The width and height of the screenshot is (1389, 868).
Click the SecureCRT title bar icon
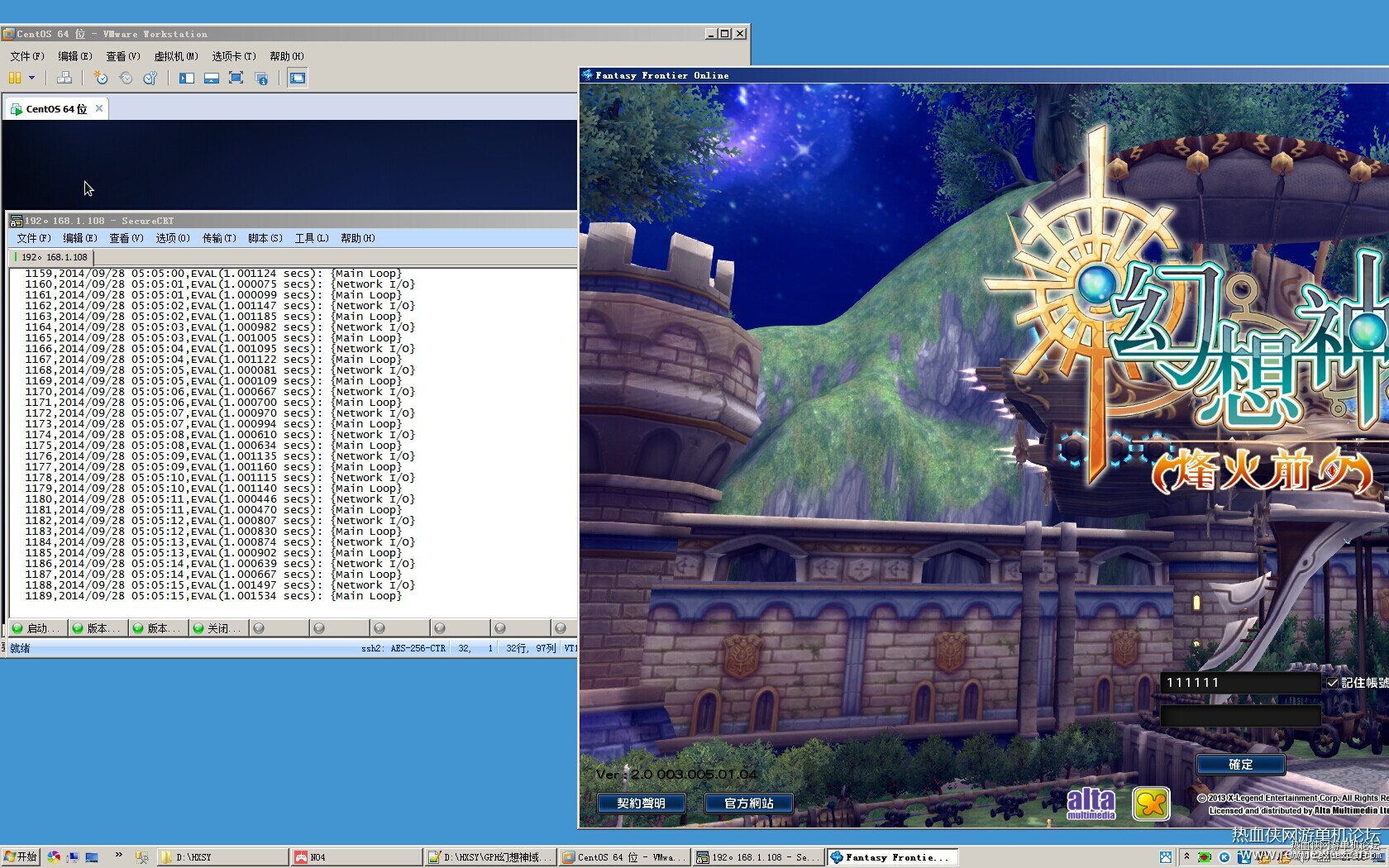pyautogui.click(x=16, y=221)
